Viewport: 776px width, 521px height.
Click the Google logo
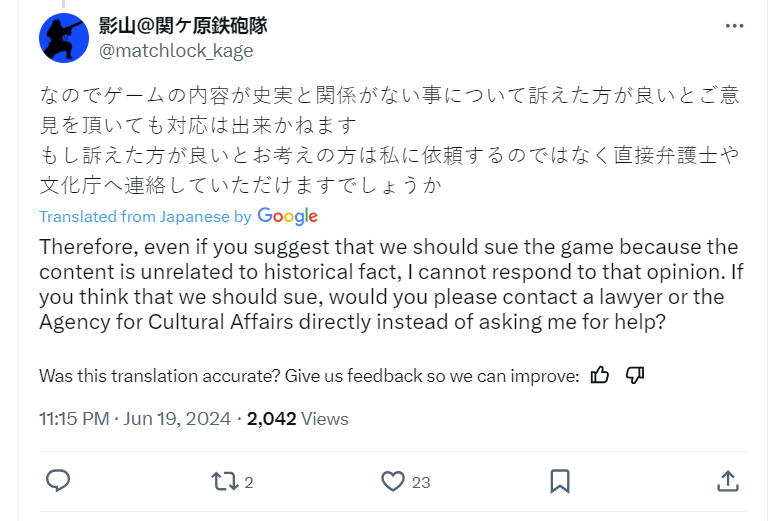287,216
